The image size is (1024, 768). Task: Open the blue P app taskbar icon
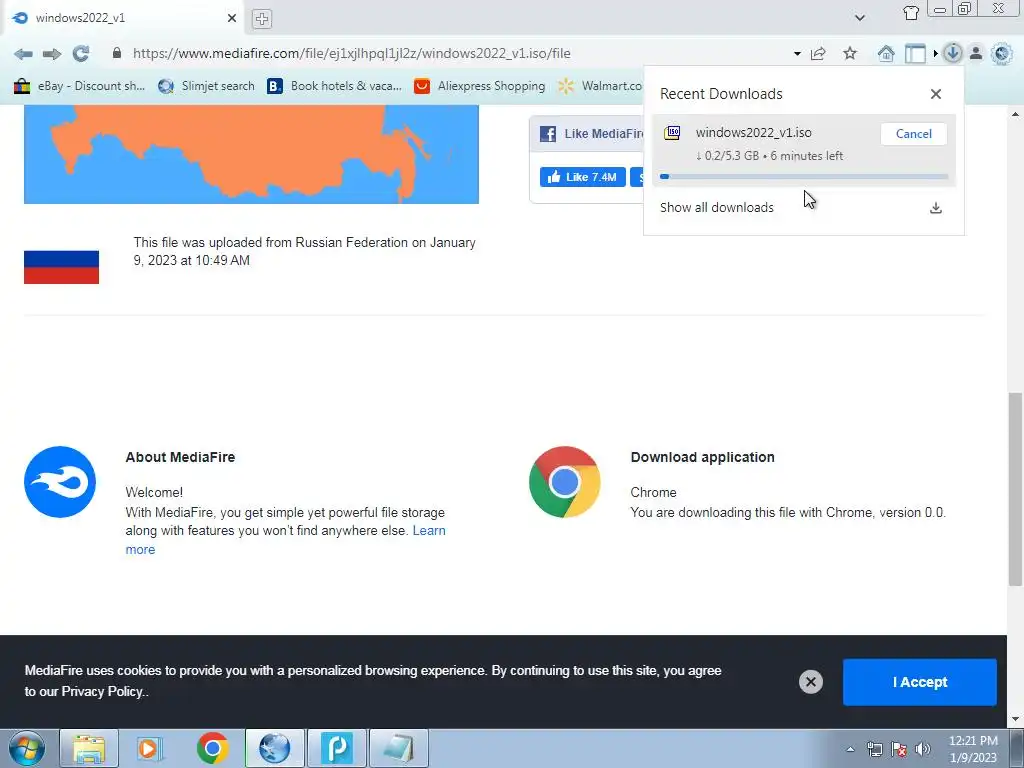pyautogui.click(x=337, y=748)
